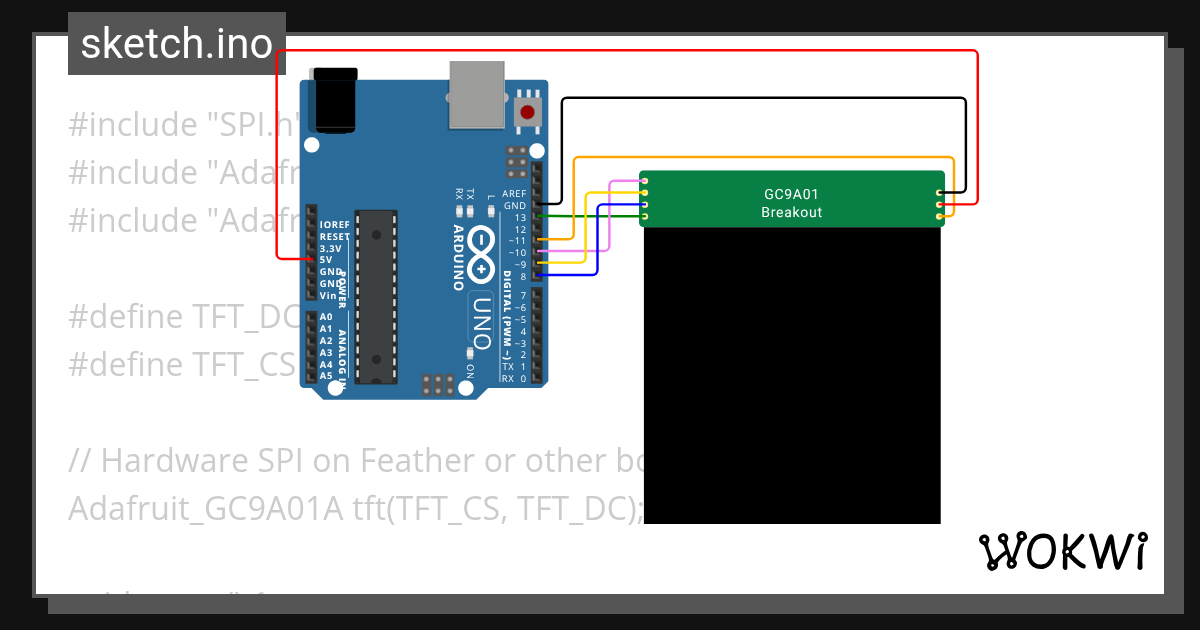Open the sketch.ino tab
1200x630 pixels.
click(176, 43)
